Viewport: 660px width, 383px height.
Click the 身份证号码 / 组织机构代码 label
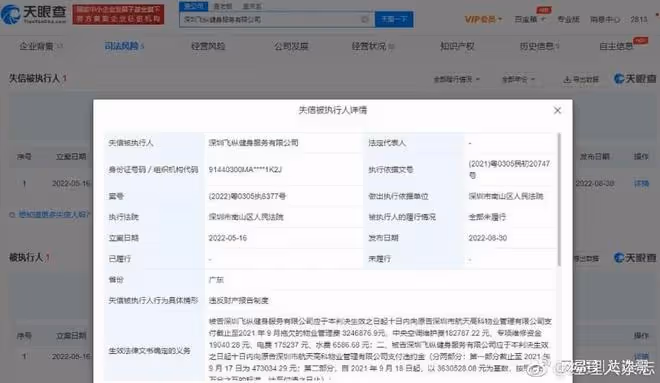[x=153, y=169]
